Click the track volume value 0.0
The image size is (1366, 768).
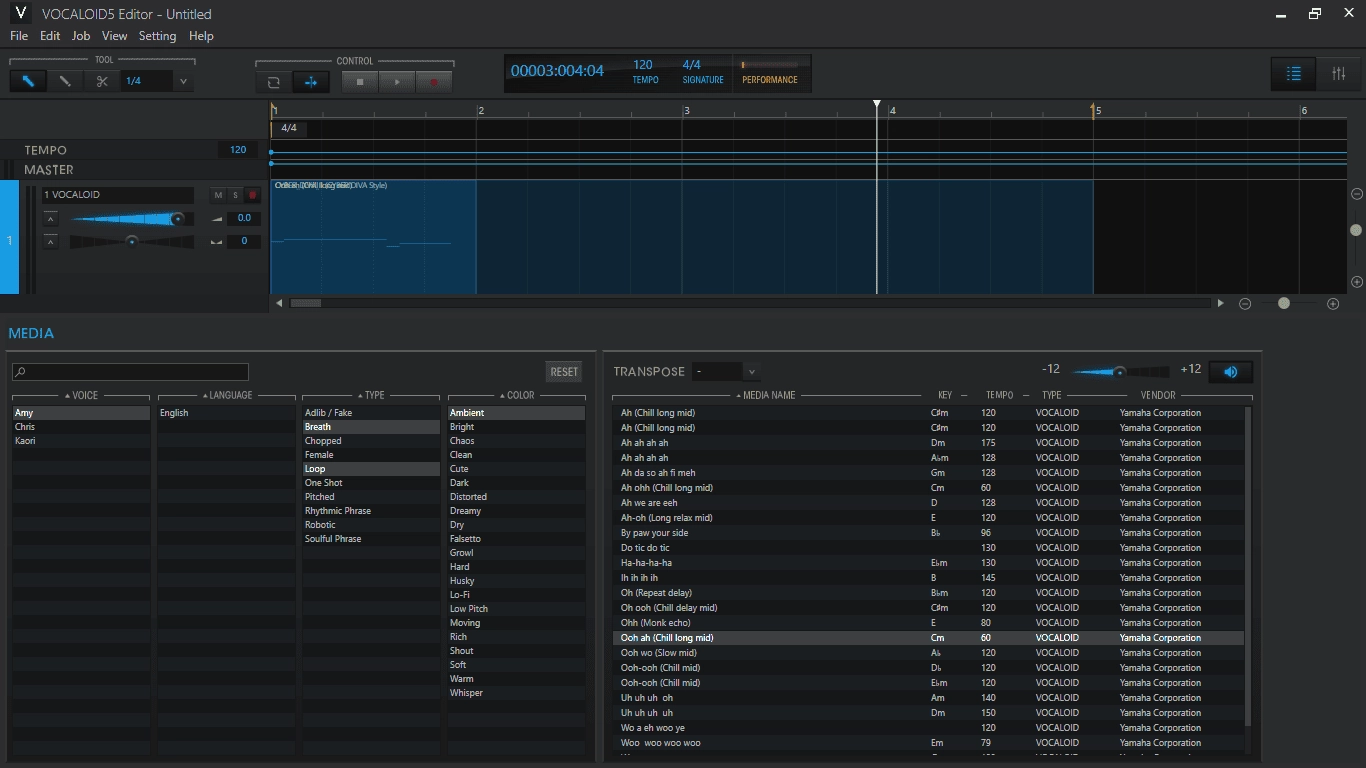[x=244, y=218]
